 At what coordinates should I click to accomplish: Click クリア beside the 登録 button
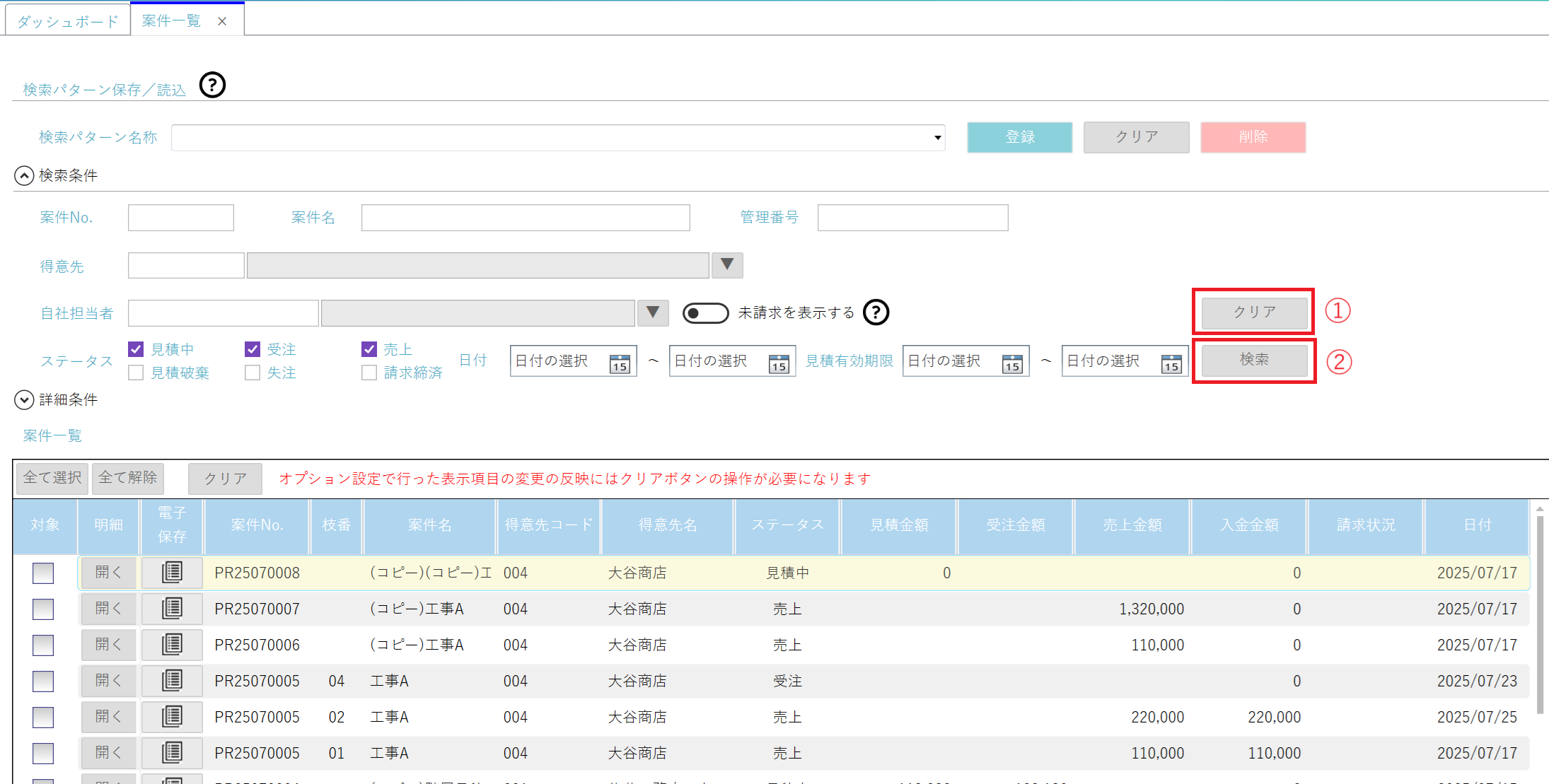[x=1137, y=137]
